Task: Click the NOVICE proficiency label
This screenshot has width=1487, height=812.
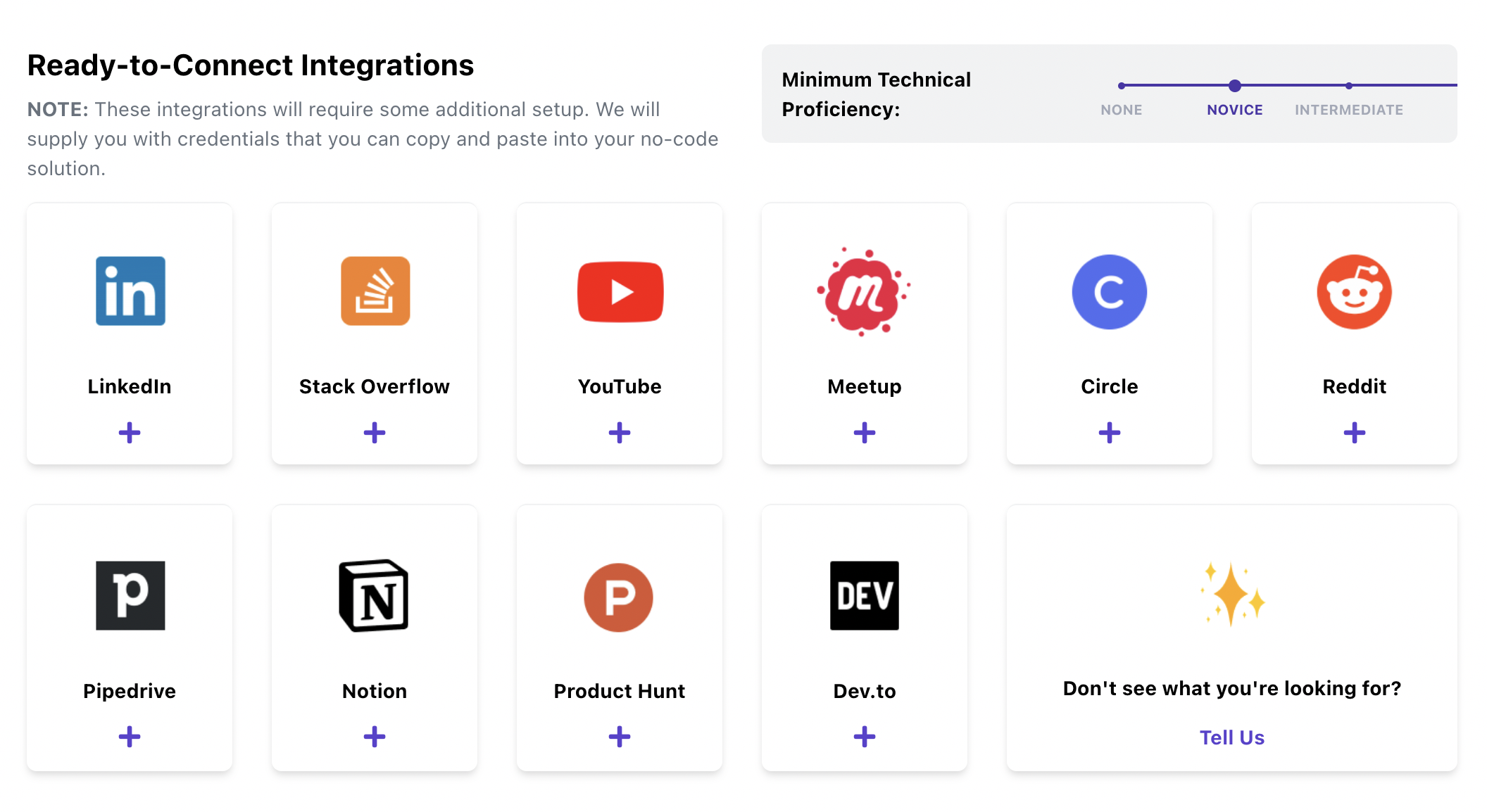Action: [1235, 110]
